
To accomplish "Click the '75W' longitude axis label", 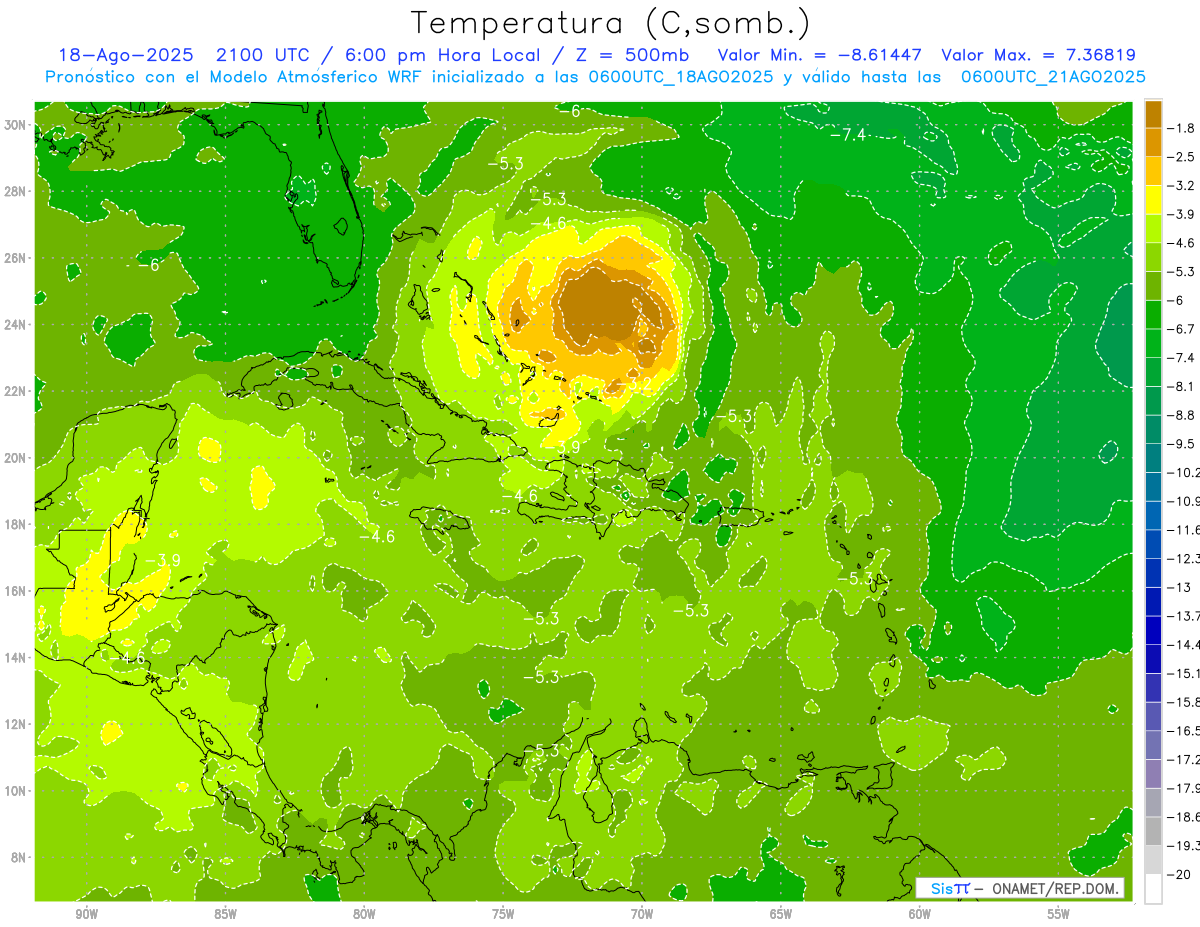I will (503, 914).
